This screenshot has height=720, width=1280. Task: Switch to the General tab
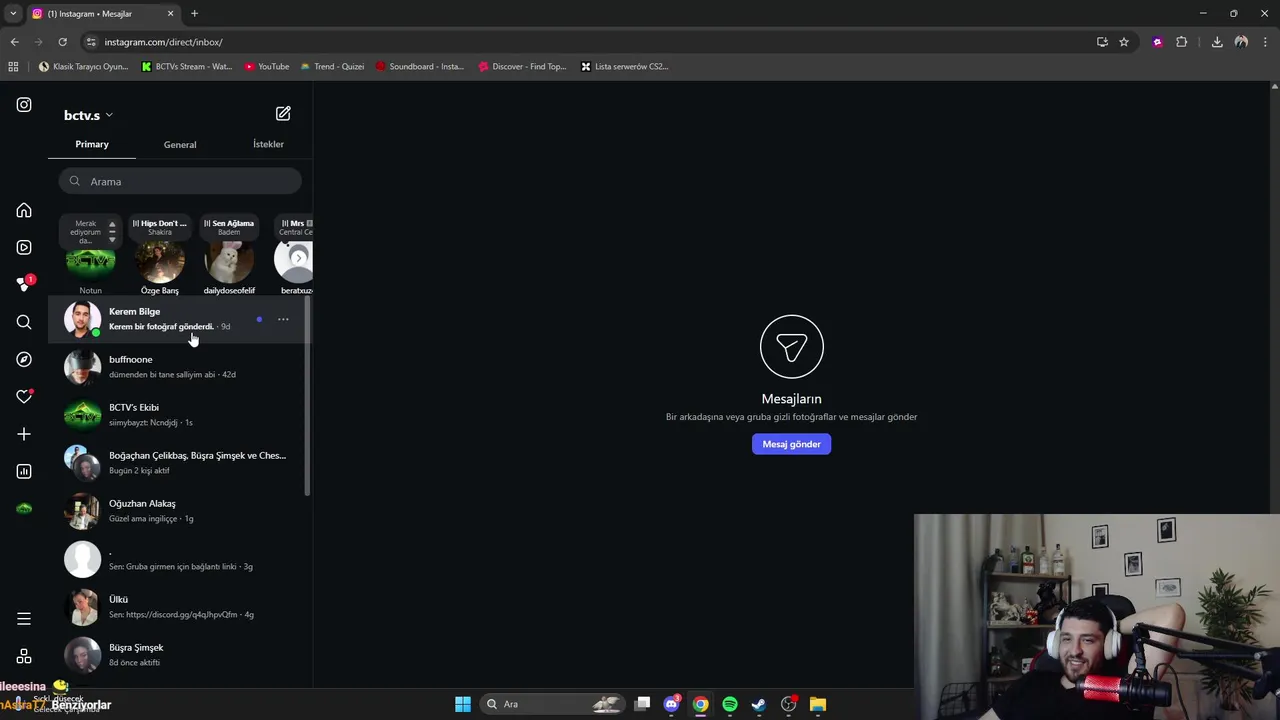pyautogui.click(x=180, y=144)
